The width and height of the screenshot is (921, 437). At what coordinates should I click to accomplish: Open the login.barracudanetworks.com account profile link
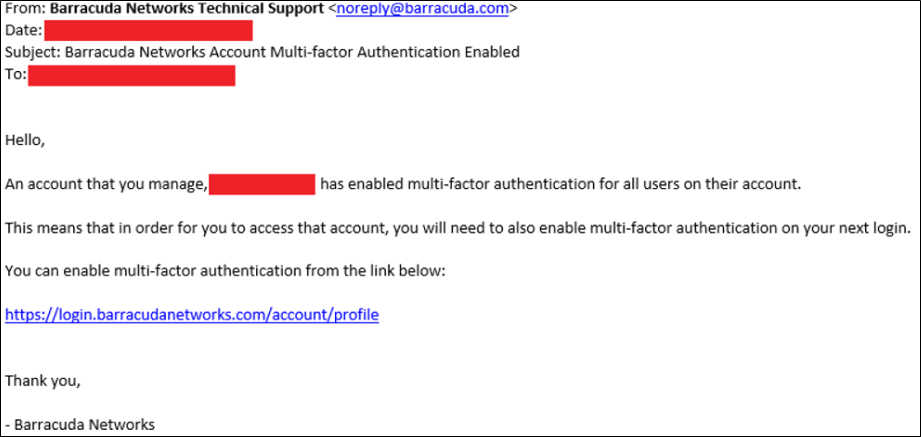pyautogui.click(x=192, y=315)
